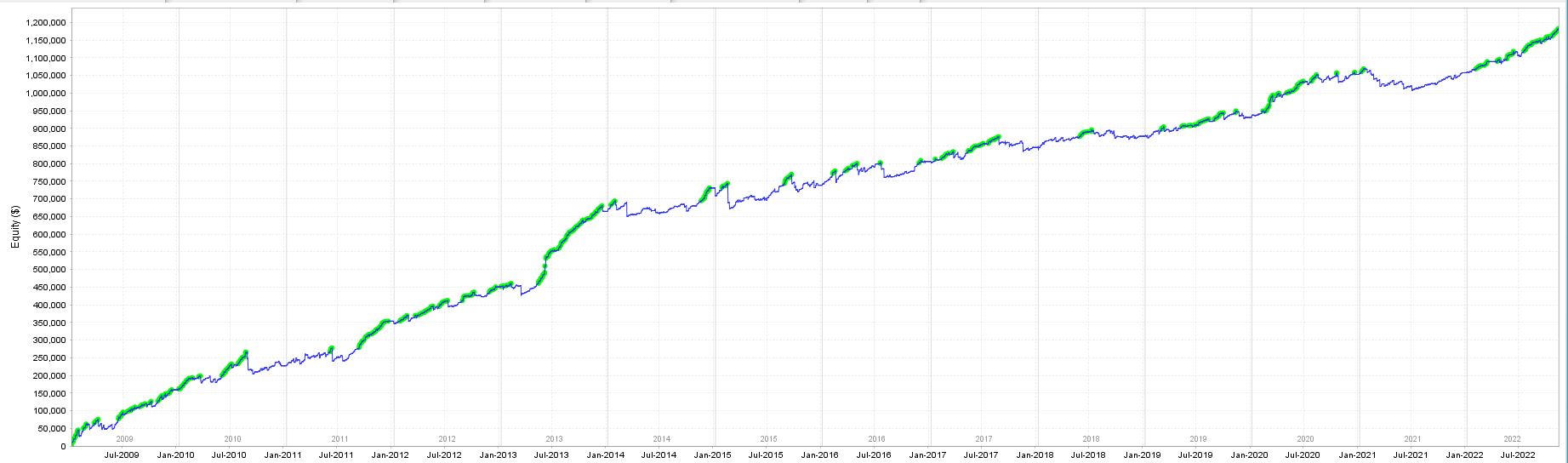Image resolution: width=1568 pixels, height=463 pixels.
Task: Pick the Jan-2019 x-axis date
Action: pyautogui.click(x=1143, y=455)
